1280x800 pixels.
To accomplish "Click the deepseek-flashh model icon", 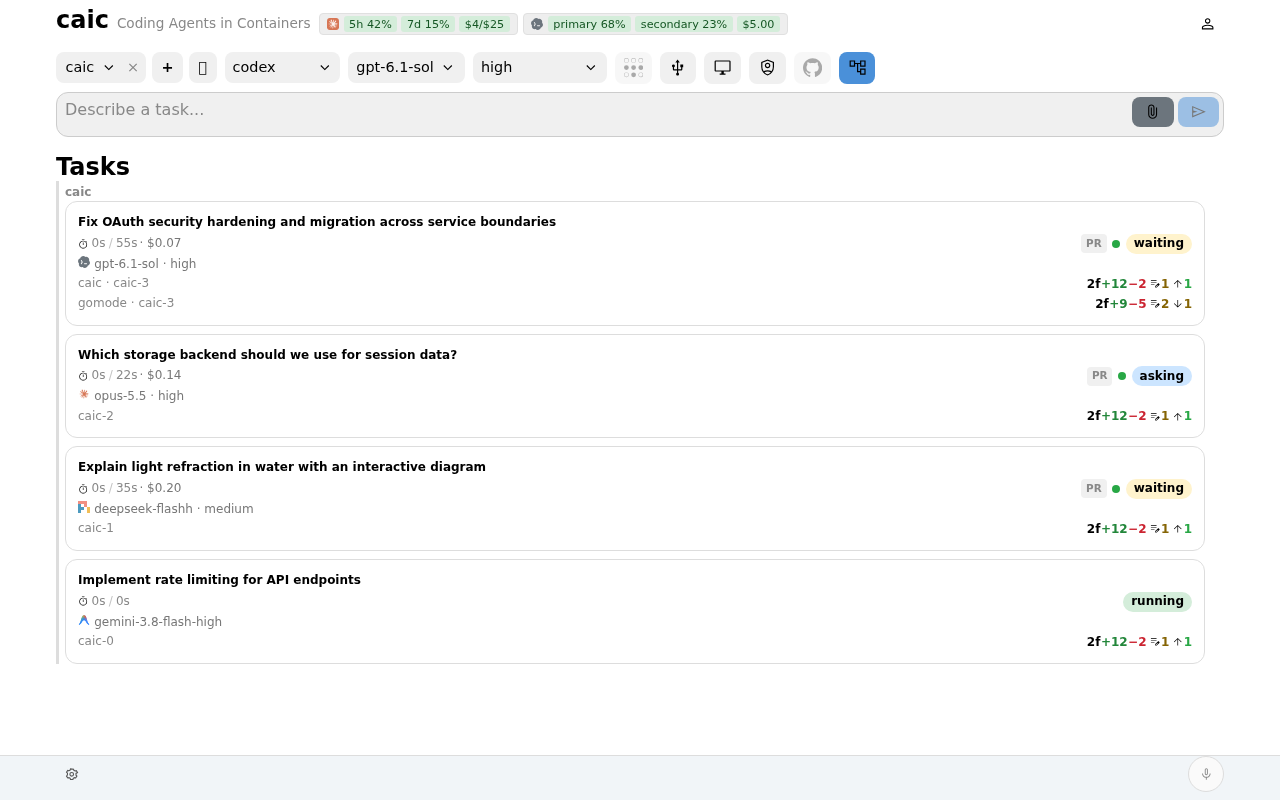I will point(84,507).
